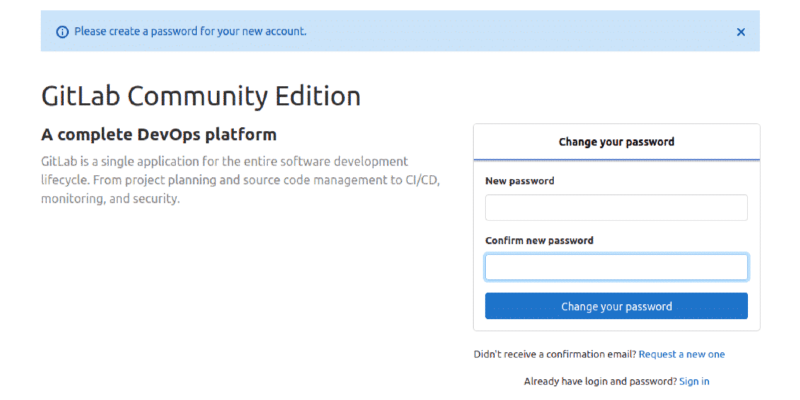Click the 'monitoring, and security.' text line
The height and width of the screenshot is (400, 800).
point(110,199)
